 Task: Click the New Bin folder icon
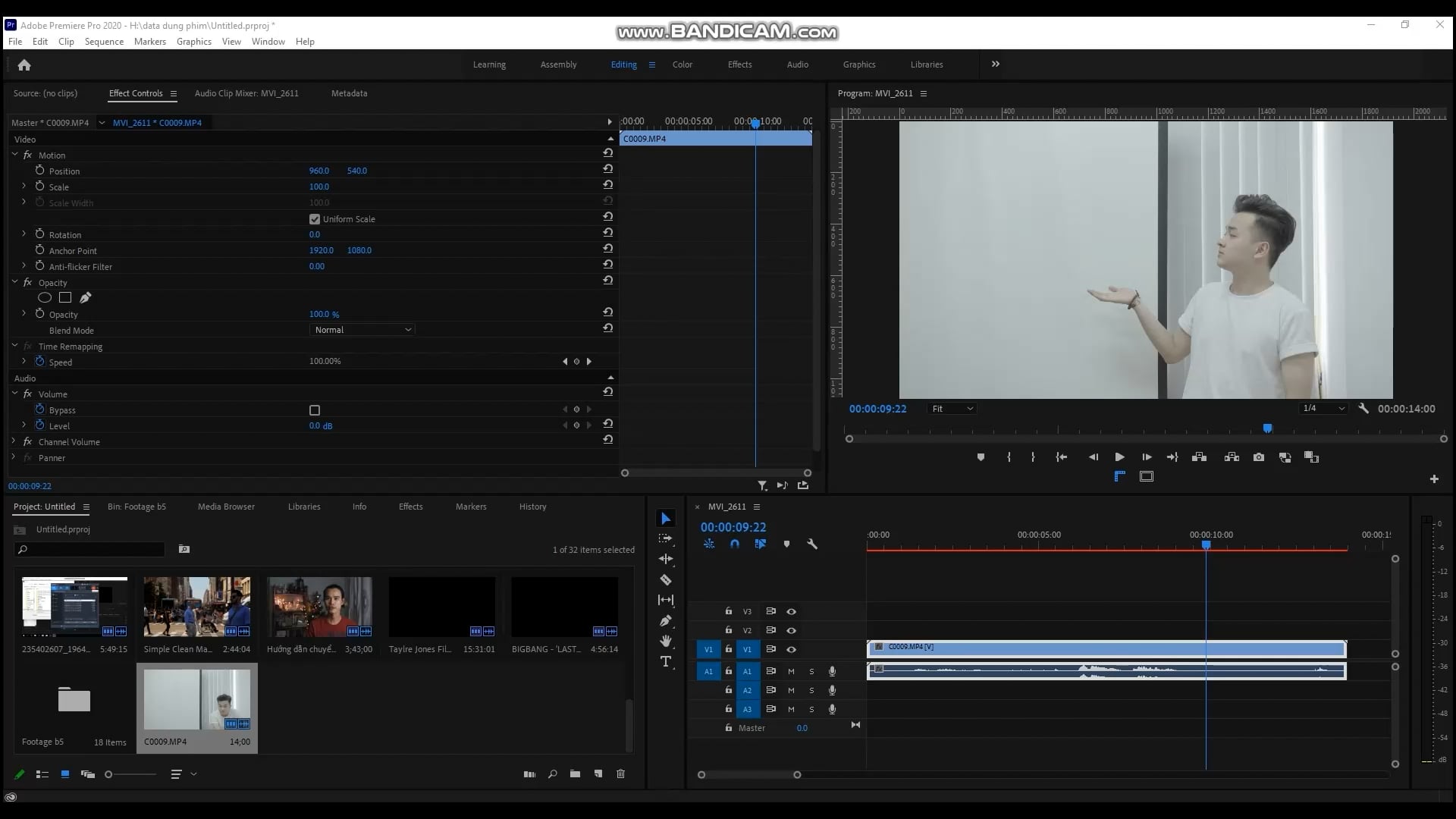(575, 774)
